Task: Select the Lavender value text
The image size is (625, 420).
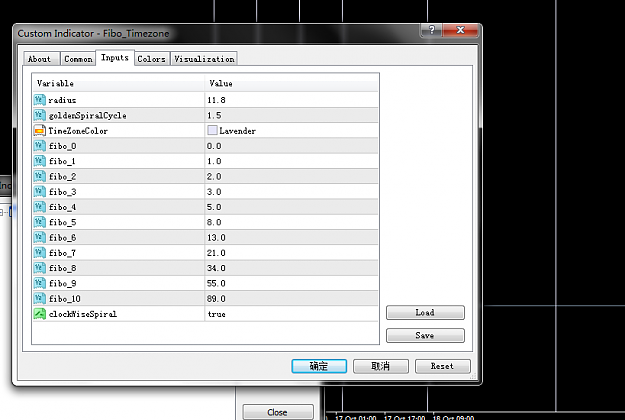Action: (x=238, y=131)
